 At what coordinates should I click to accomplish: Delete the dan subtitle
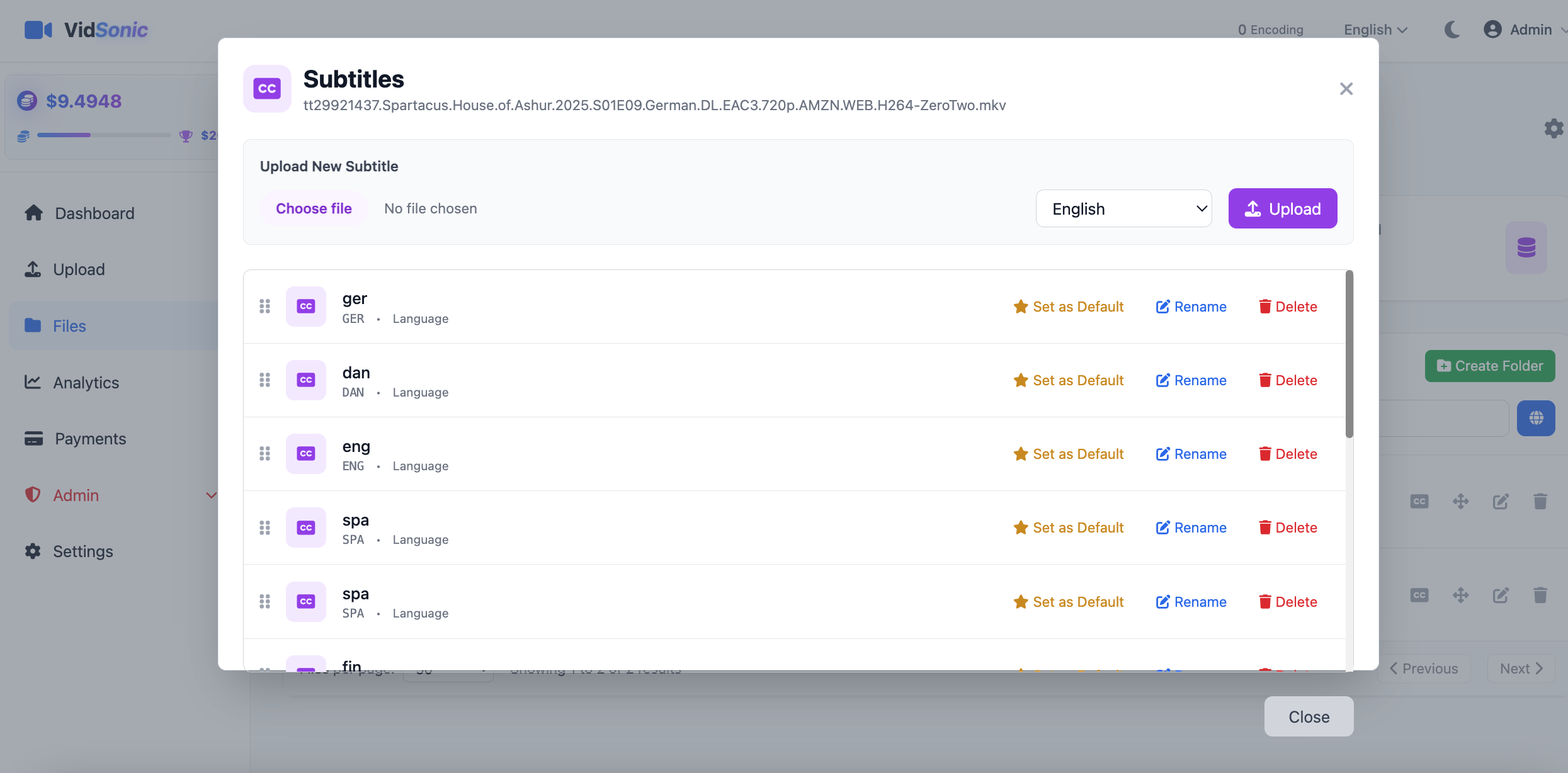pos(1288,380)
